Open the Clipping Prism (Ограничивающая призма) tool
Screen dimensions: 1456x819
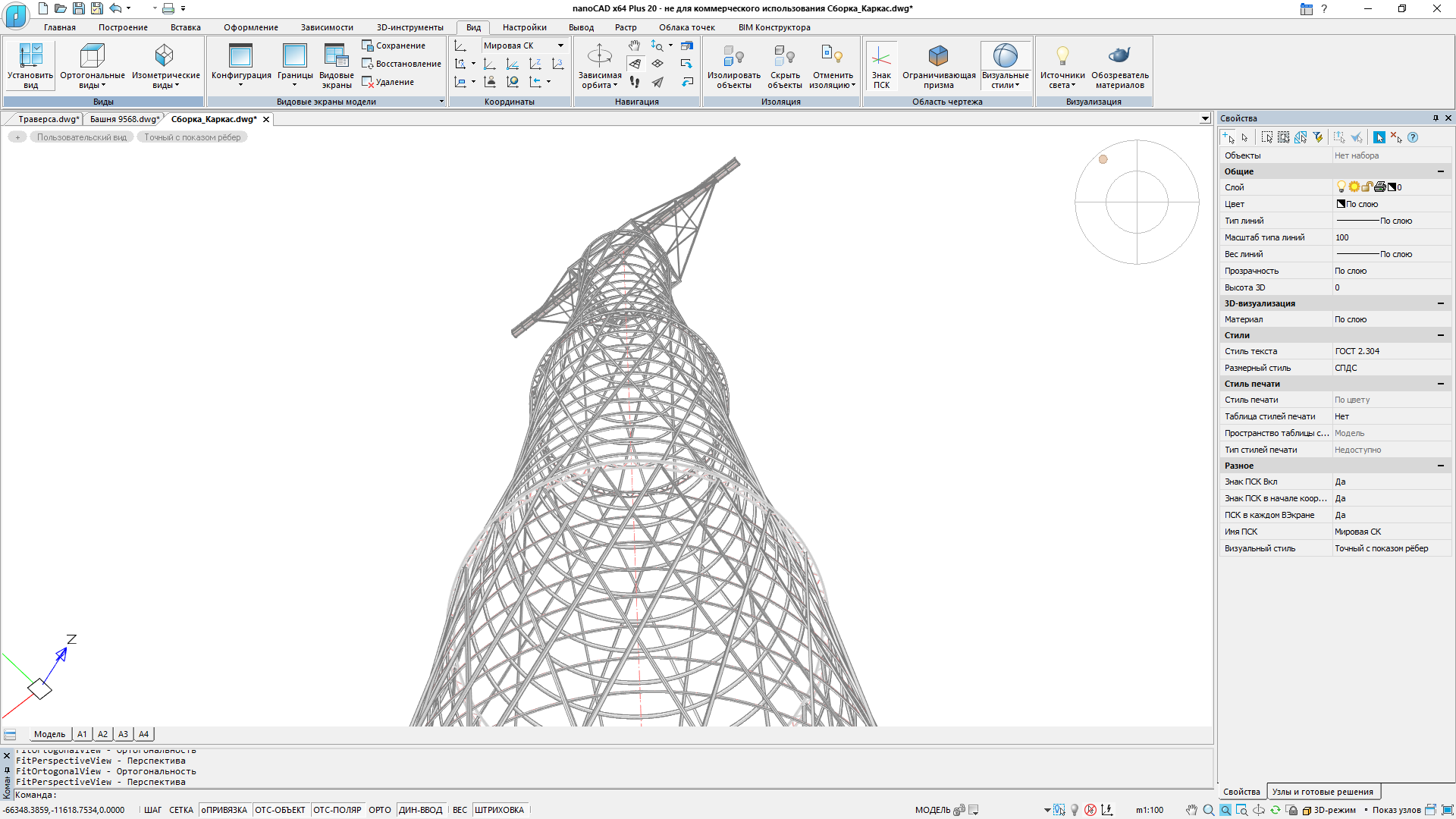coord(938,55)
